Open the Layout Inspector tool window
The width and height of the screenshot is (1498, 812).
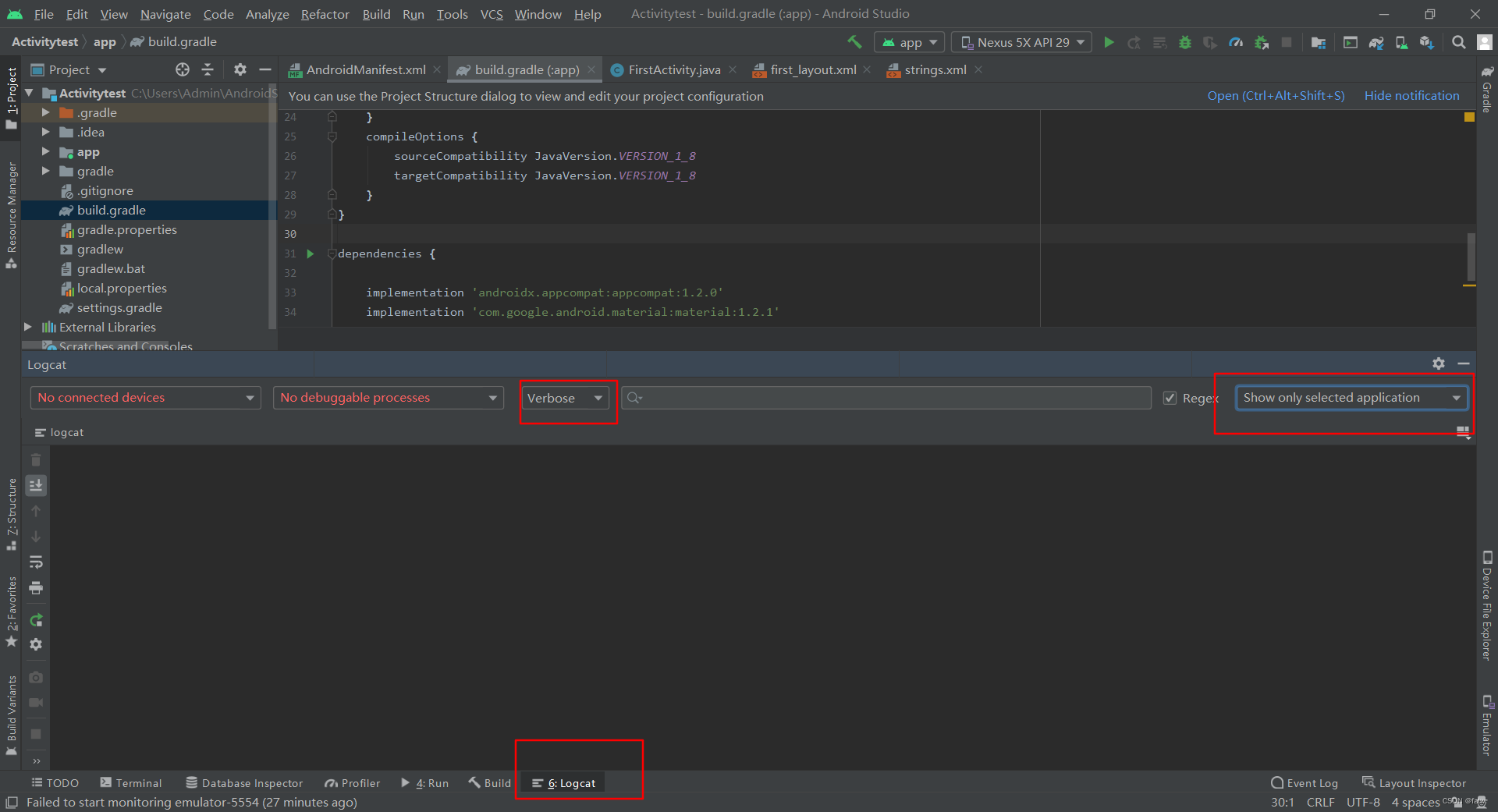coord(1414,783)
